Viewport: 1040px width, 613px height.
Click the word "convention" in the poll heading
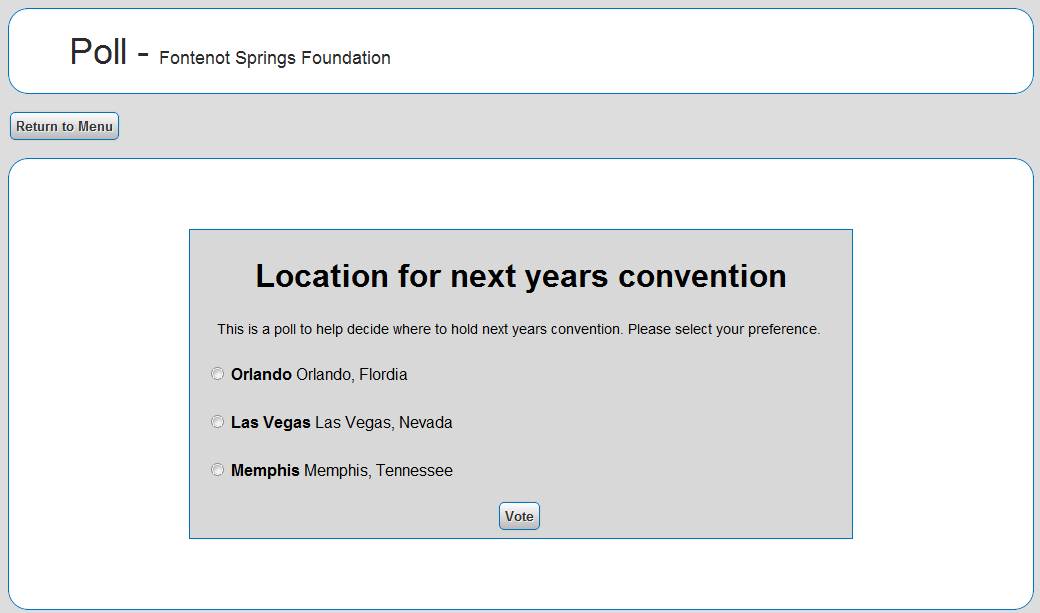click(x=702, y=276)
